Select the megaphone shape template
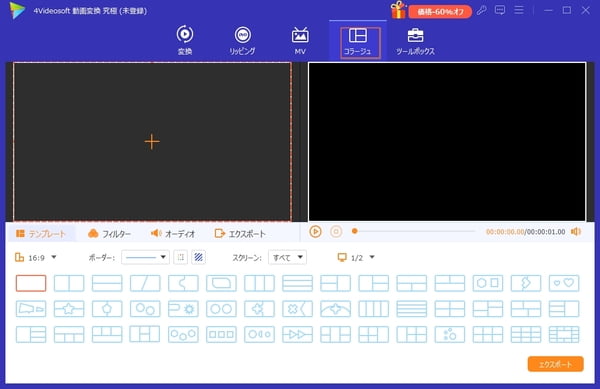 coord(31,309)
